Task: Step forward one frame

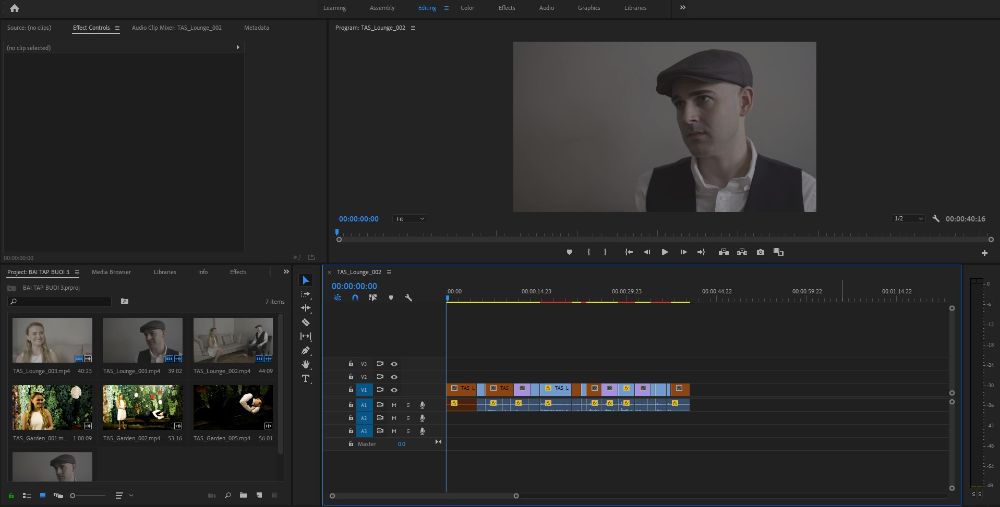Action: click(x=683, y=252)
